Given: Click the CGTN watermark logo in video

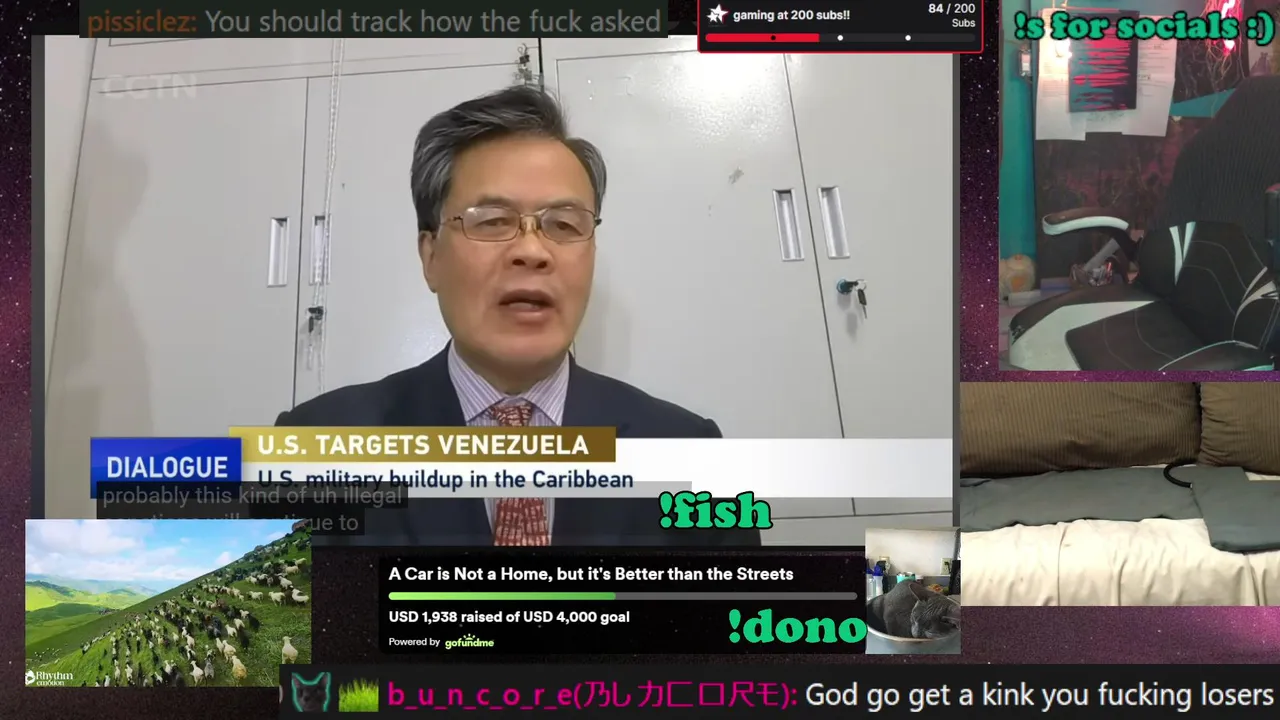Looking at the screenshot, I should (x=148, y=87).
